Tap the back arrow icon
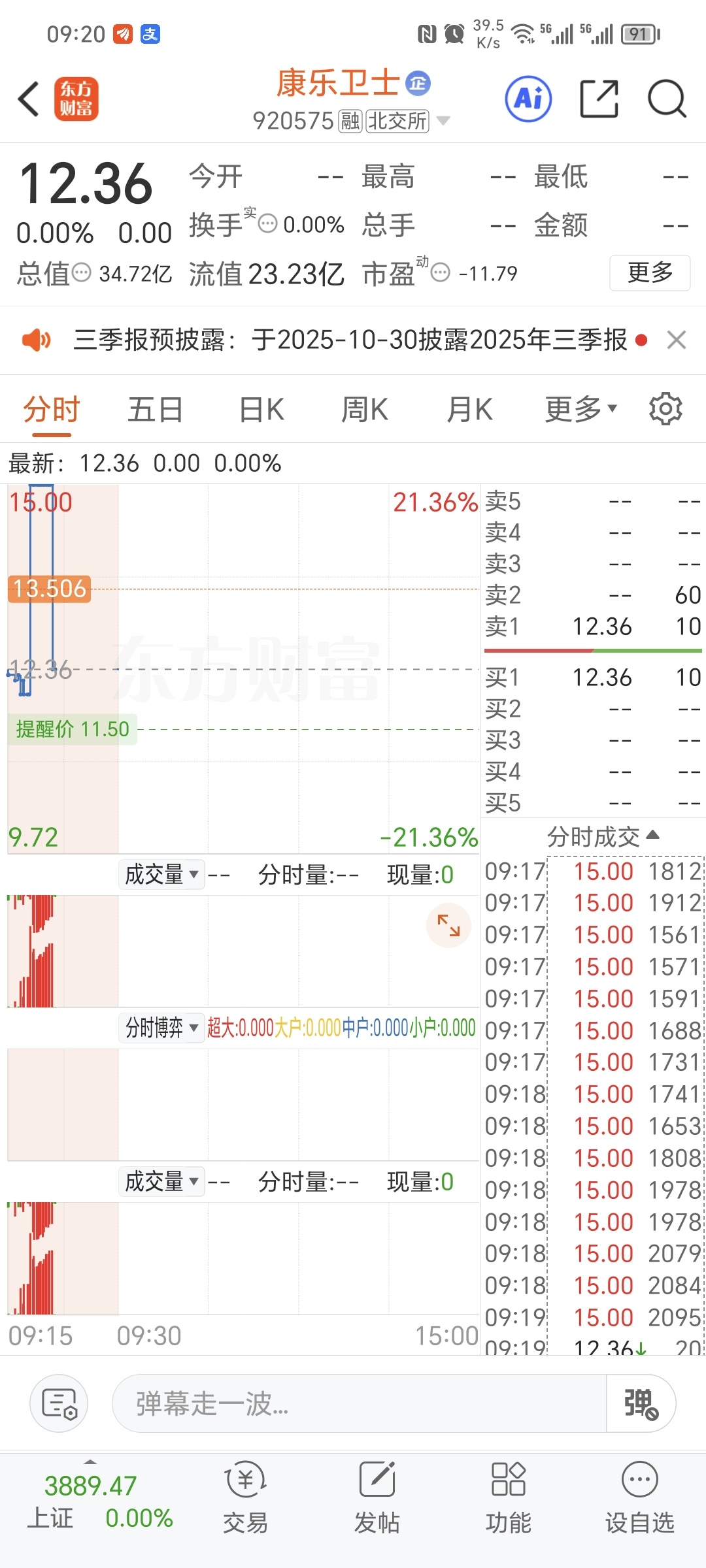This screenshot has height=1568, width=706. click(29, 99)
